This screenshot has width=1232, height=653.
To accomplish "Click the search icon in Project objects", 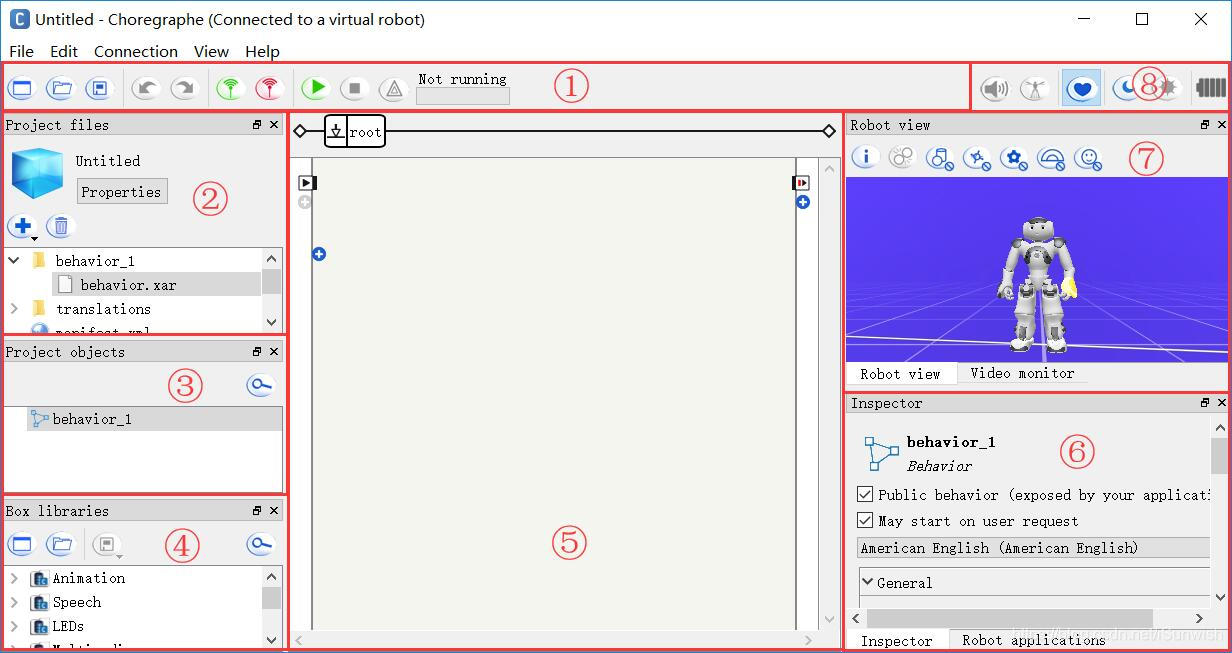I will [260, 386].
